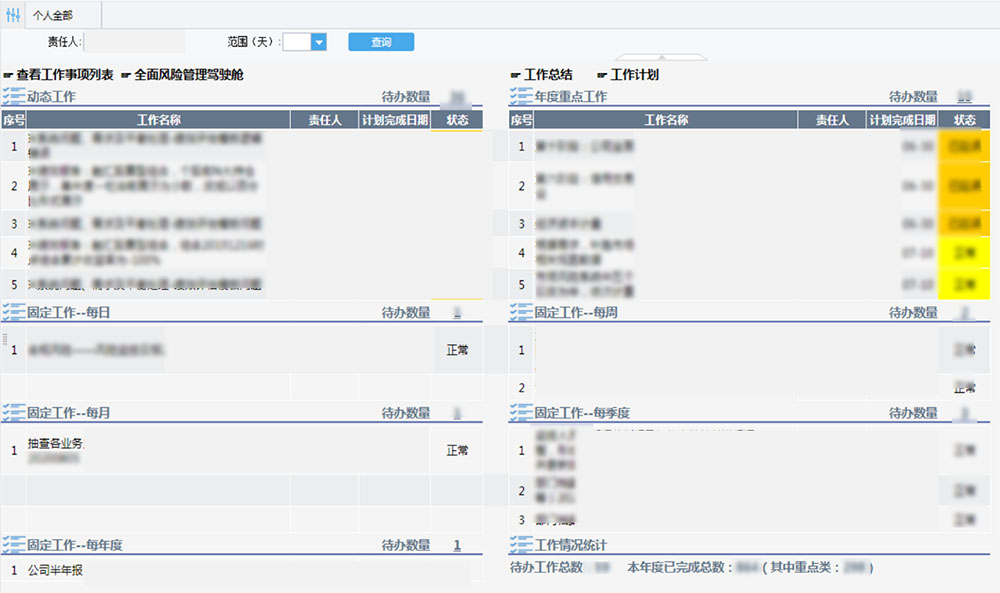Switch to the 个人全部 tab

52,15
